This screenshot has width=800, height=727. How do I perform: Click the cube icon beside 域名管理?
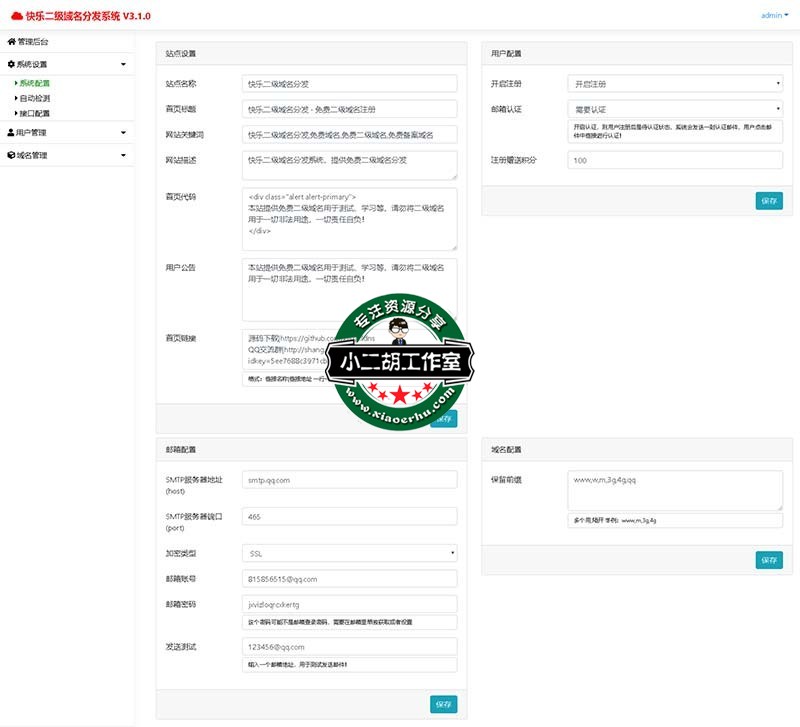pyautogui.click(x=11, y=156)
